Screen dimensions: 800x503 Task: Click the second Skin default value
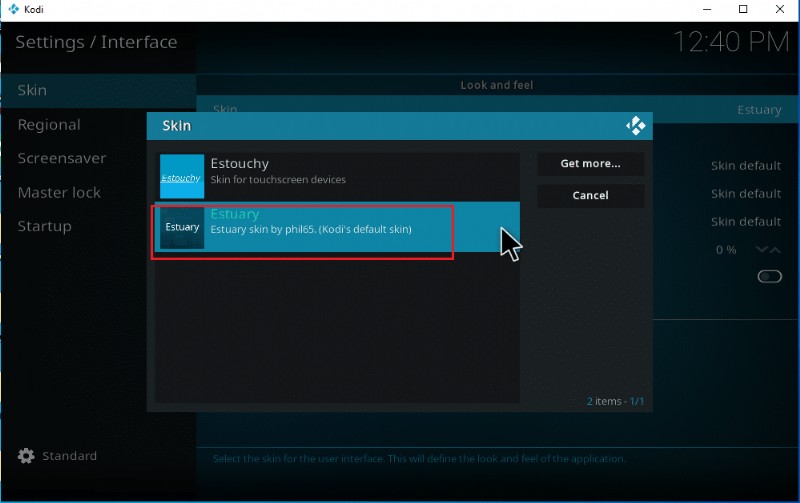746,194
